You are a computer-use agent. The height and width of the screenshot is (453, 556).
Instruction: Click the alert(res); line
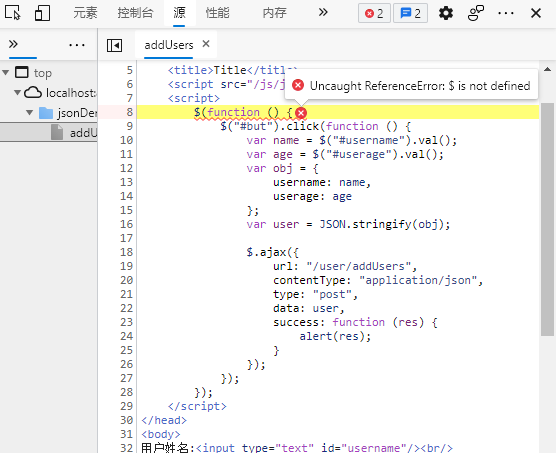(x=335, y=336)
